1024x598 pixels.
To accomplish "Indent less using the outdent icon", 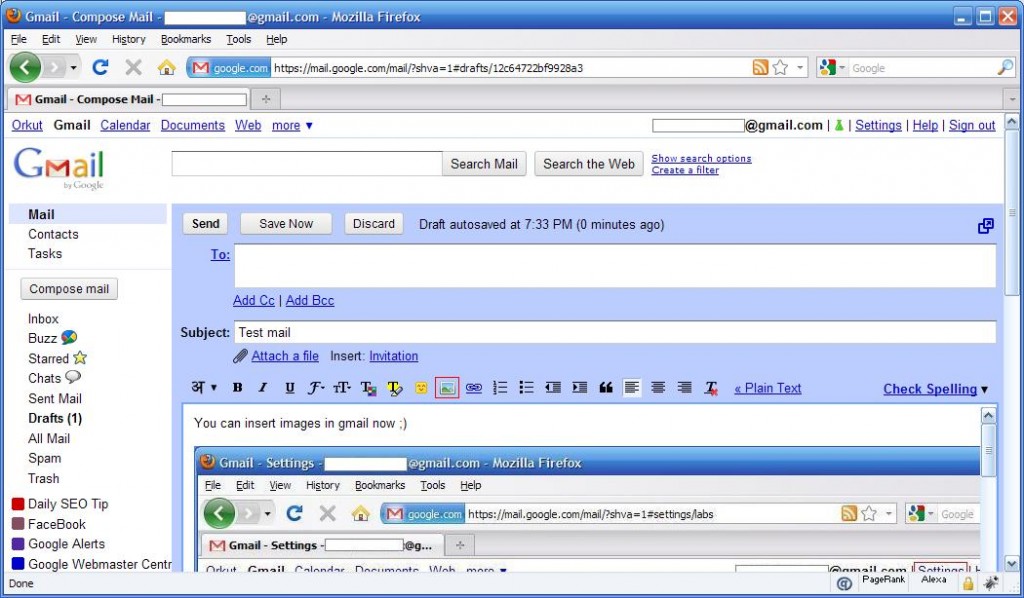I will tap(553, 388).
